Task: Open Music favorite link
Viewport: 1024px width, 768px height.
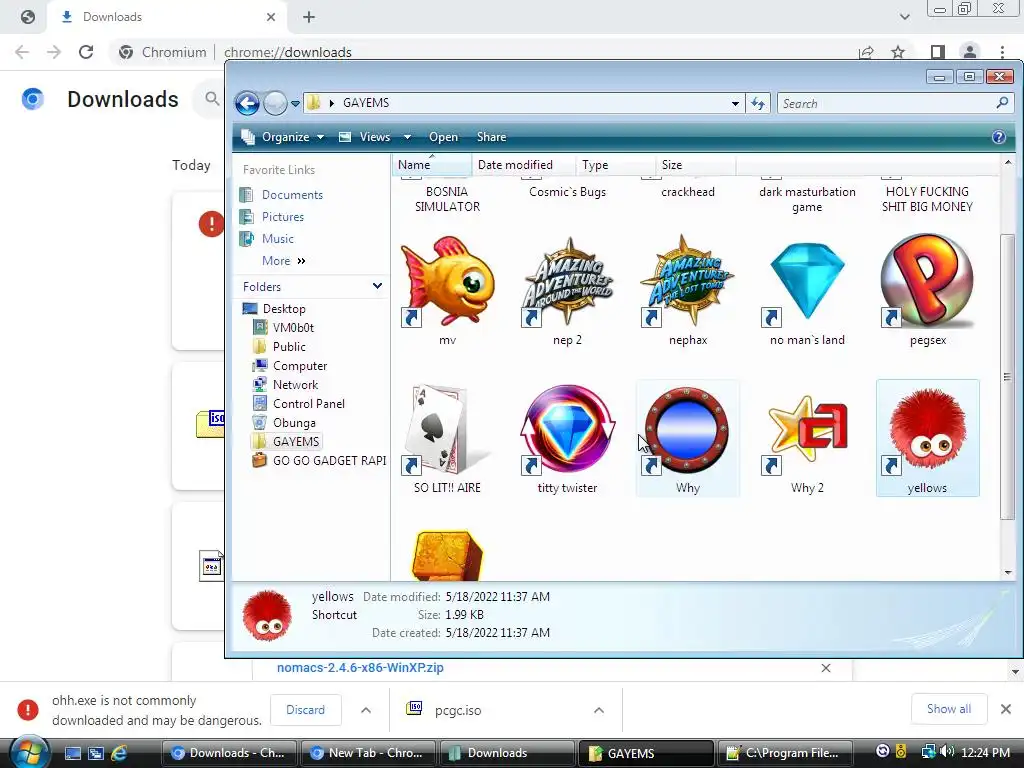Action: point(278,238)
